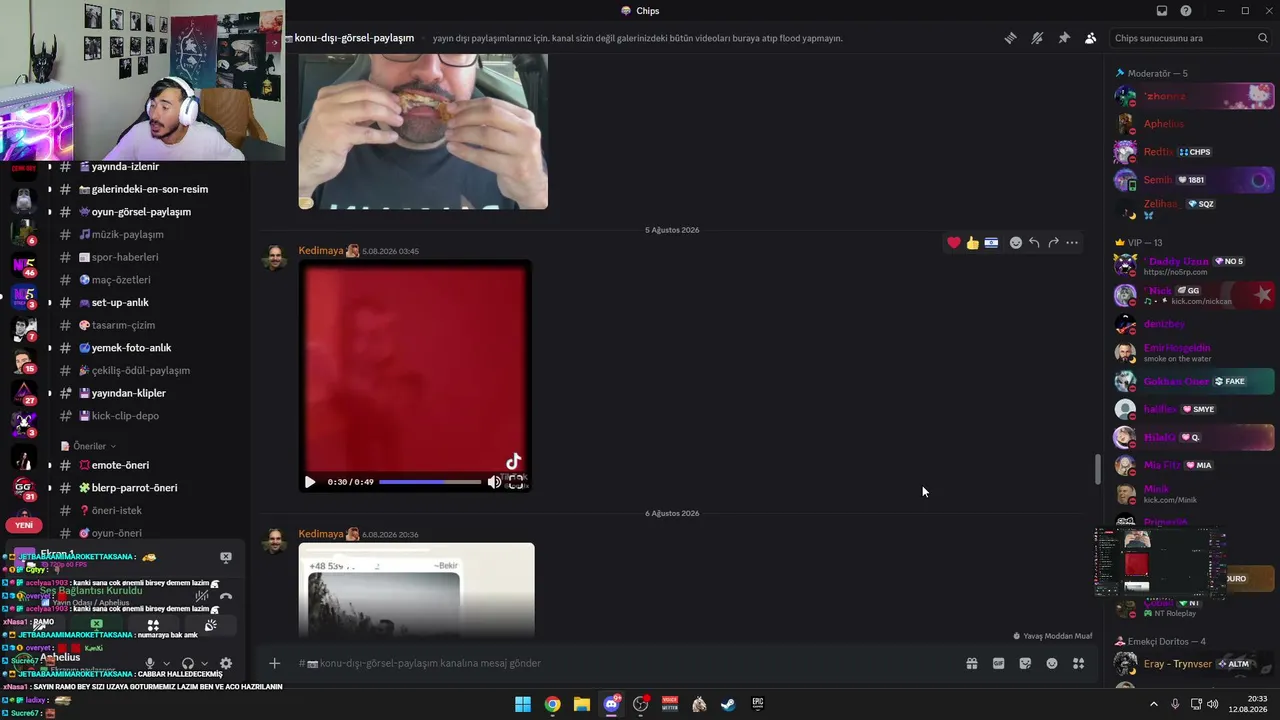
Task: Open Eray - Trynvser member profile
Action: pyautogui.click(x=1195, y=664)
